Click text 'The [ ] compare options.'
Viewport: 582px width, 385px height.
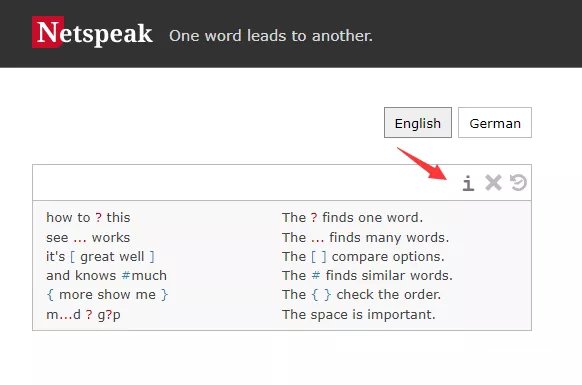363,257
